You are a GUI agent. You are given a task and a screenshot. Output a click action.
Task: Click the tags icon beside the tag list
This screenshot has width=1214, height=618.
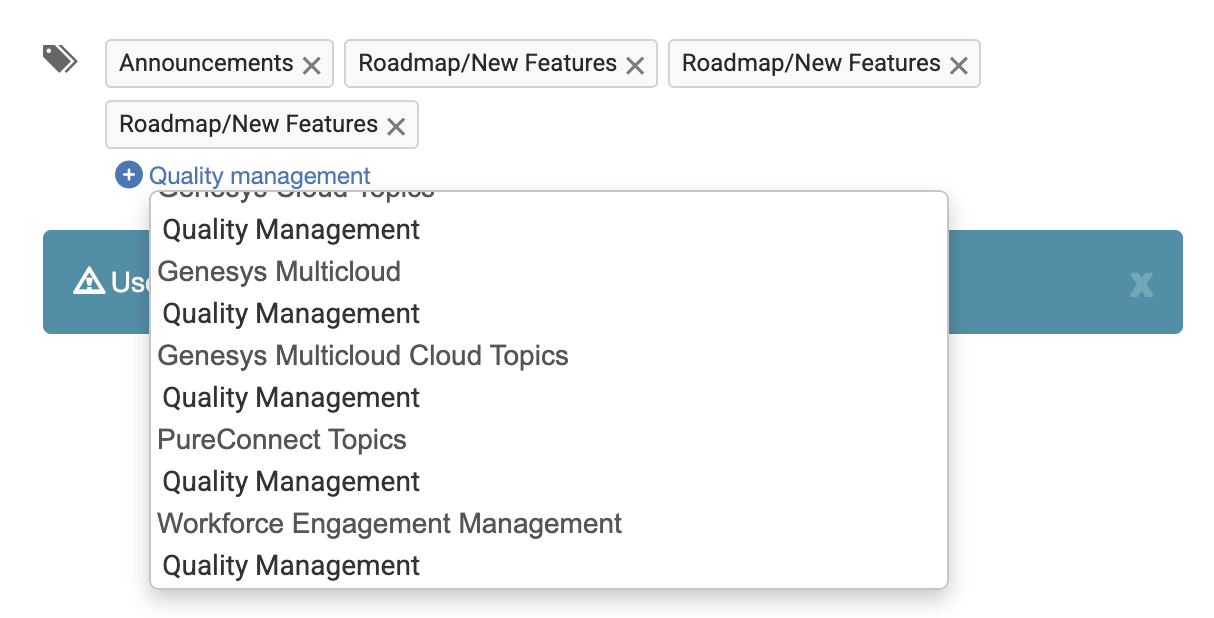[60, 60]
